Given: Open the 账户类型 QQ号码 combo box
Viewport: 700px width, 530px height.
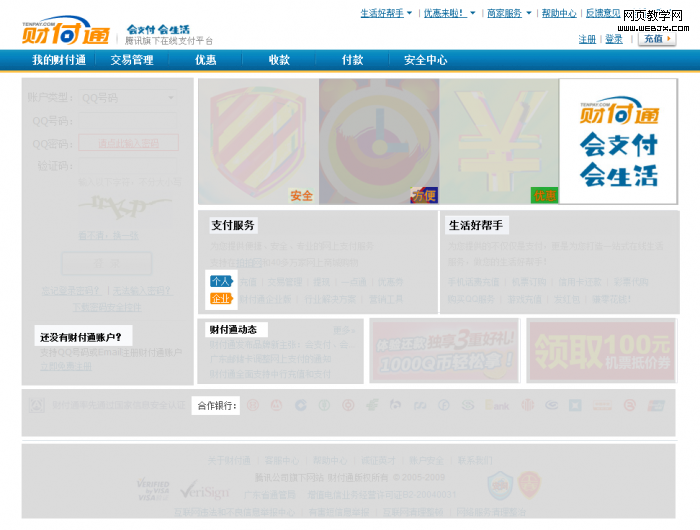Looking at the screenshot, I should (128, 97).
